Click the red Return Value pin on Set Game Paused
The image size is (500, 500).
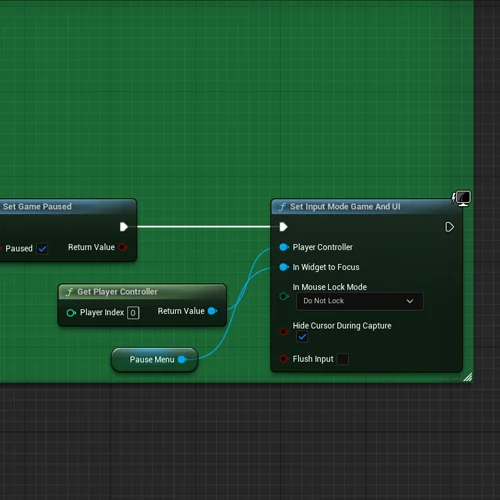click(123, 247)
